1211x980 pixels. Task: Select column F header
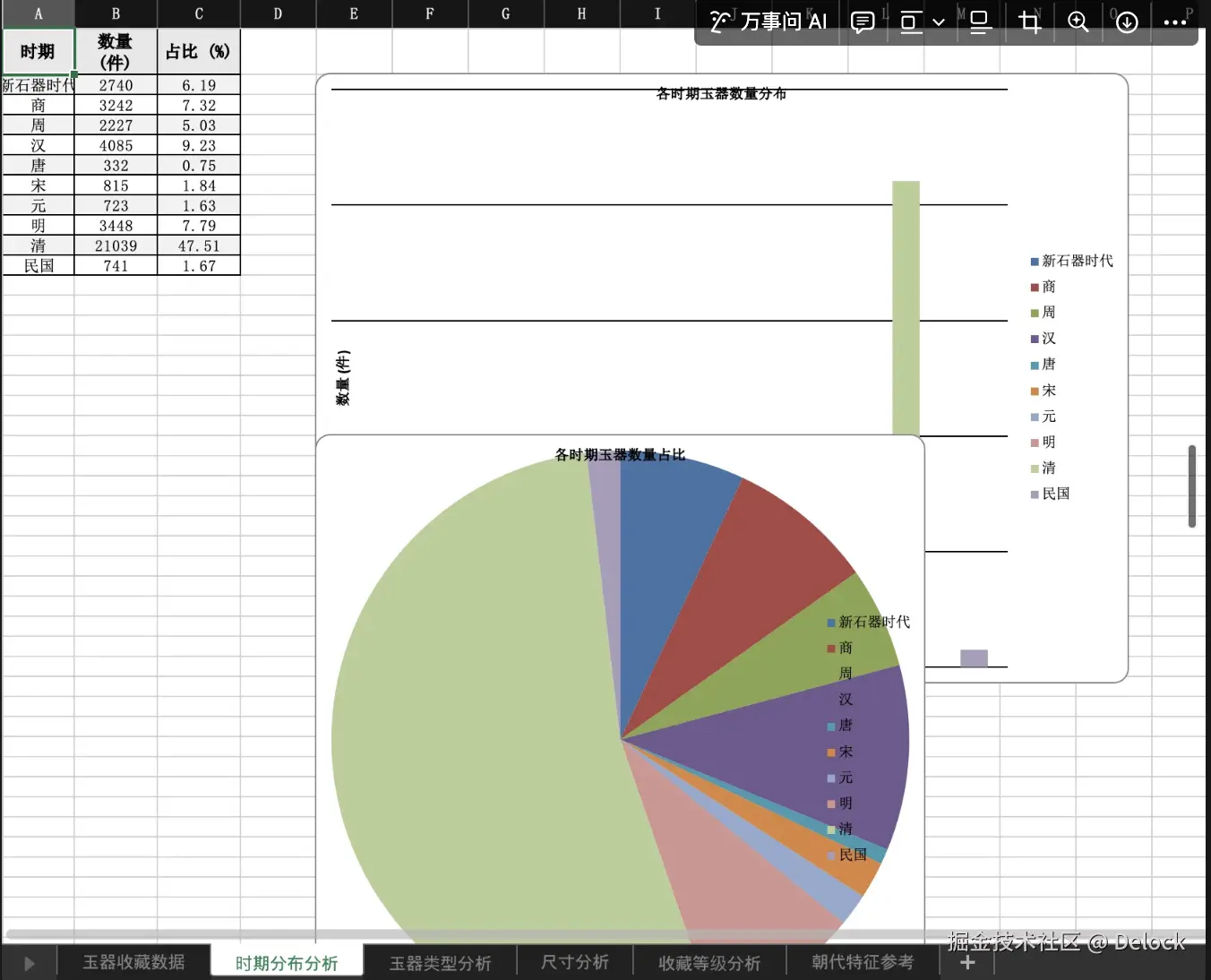(x=430, y=13)
